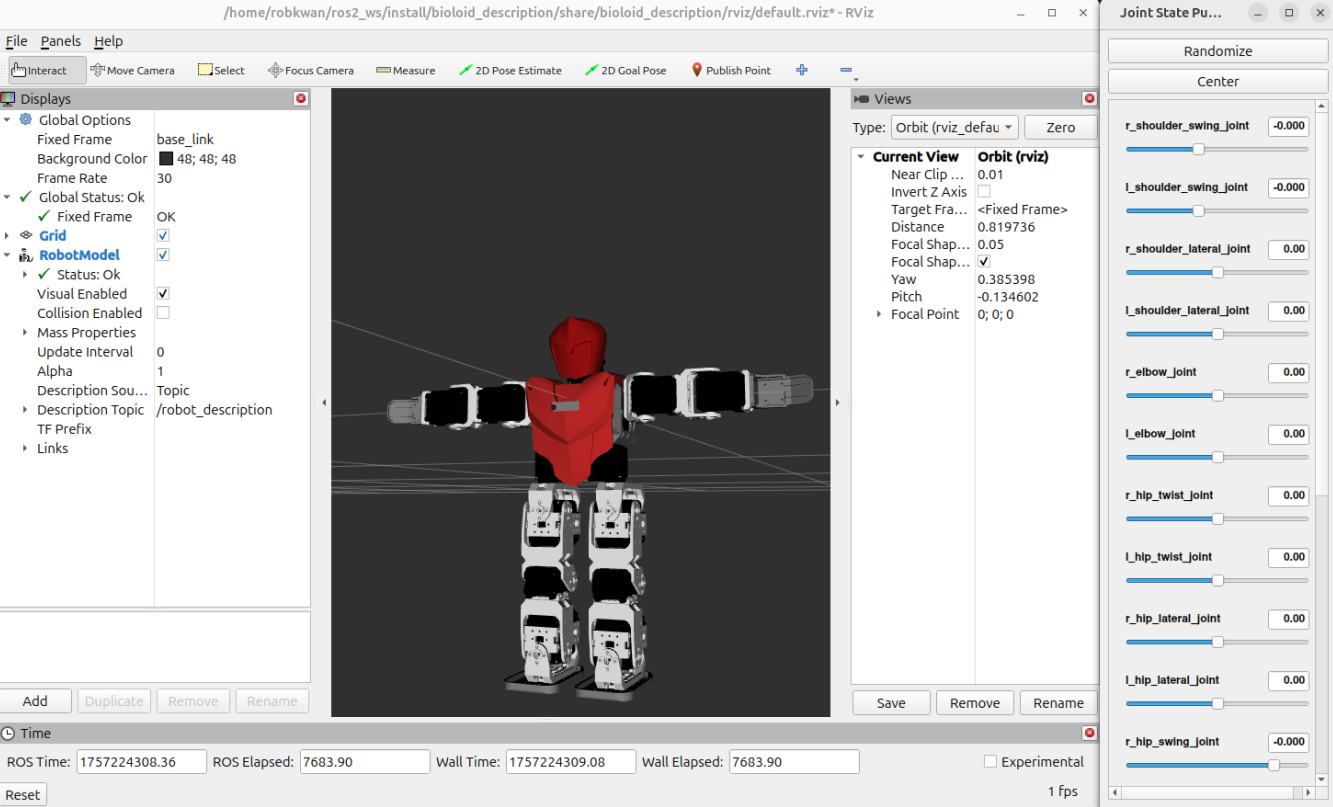Image resolution: width=1333 pixels, height=807 pixels.
Task: Uncheck the Grid display checkbox
Action: (x=163, y=236)
